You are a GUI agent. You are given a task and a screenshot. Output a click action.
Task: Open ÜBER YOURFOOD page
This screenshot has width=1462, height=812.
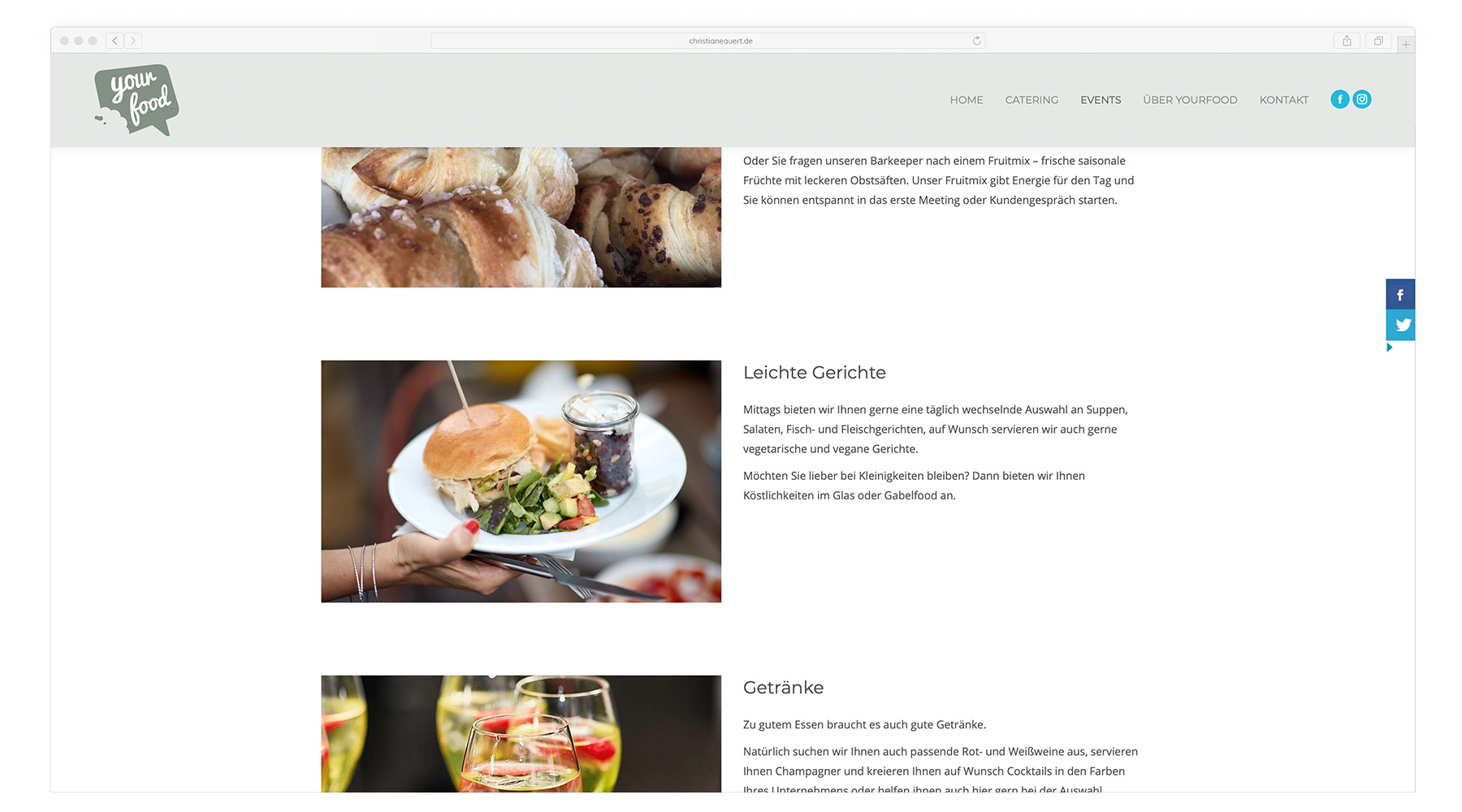point(1190,100)
